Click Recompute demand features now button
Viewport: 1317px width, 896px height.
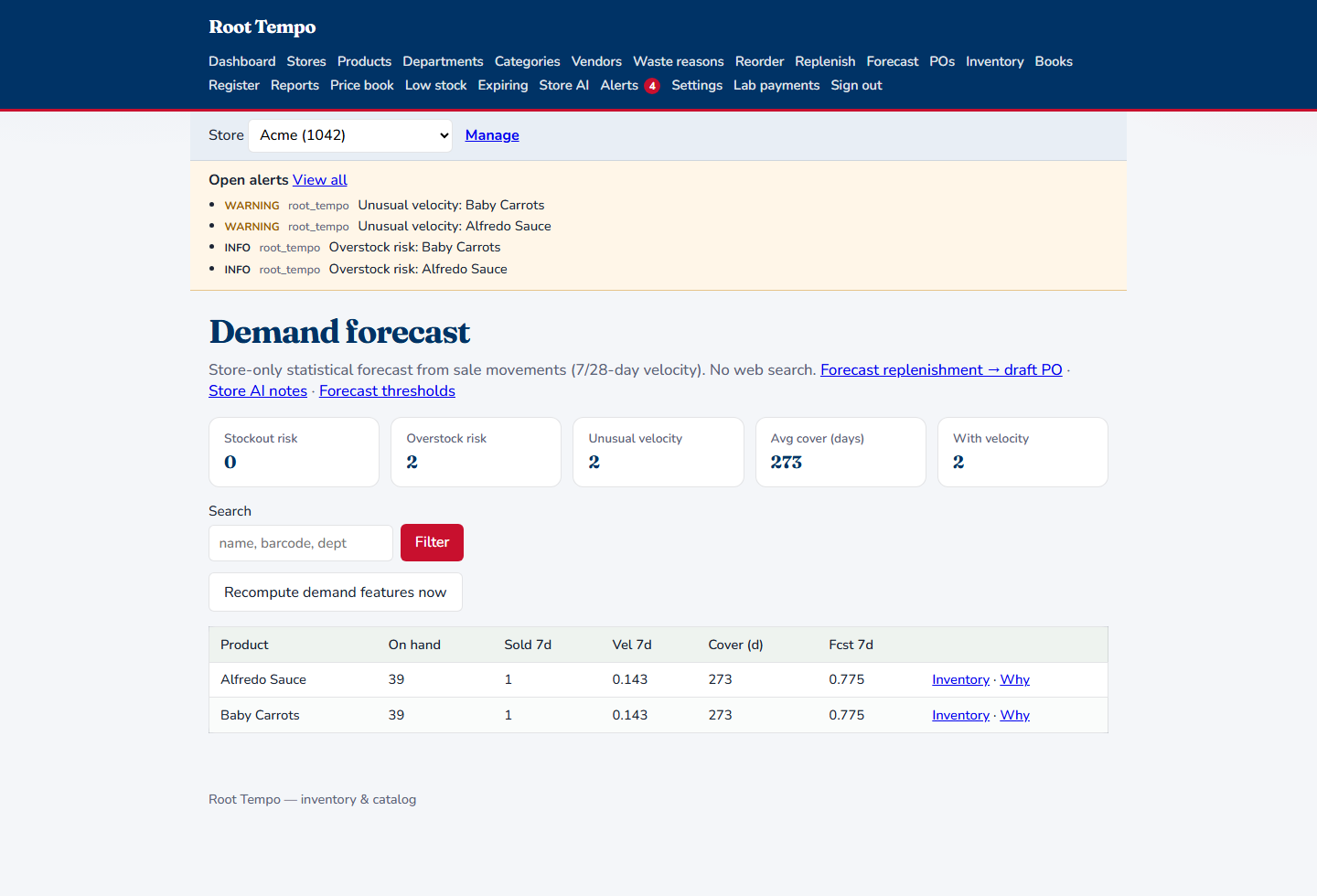[x=336, y=592]
